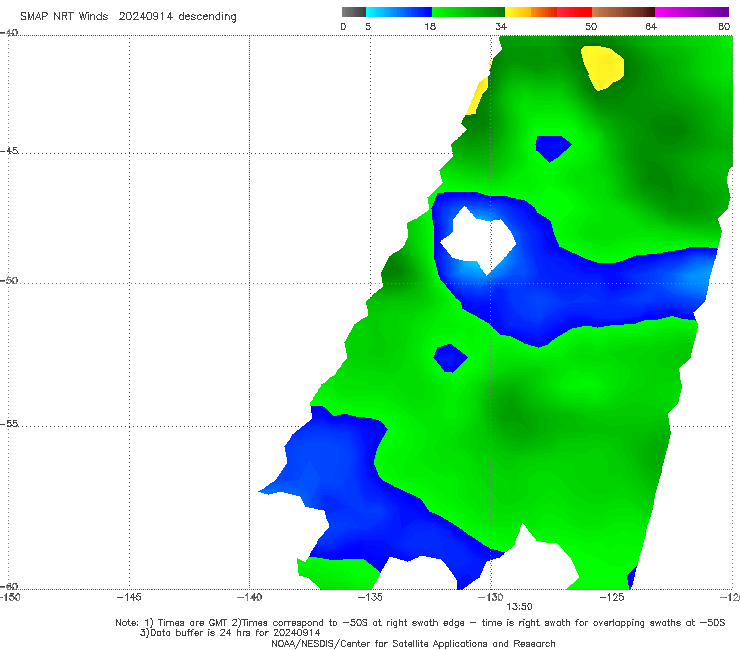Click the large yellow wind patch near the top right
Screen dimensions: 740x650
tap(603, 67)
